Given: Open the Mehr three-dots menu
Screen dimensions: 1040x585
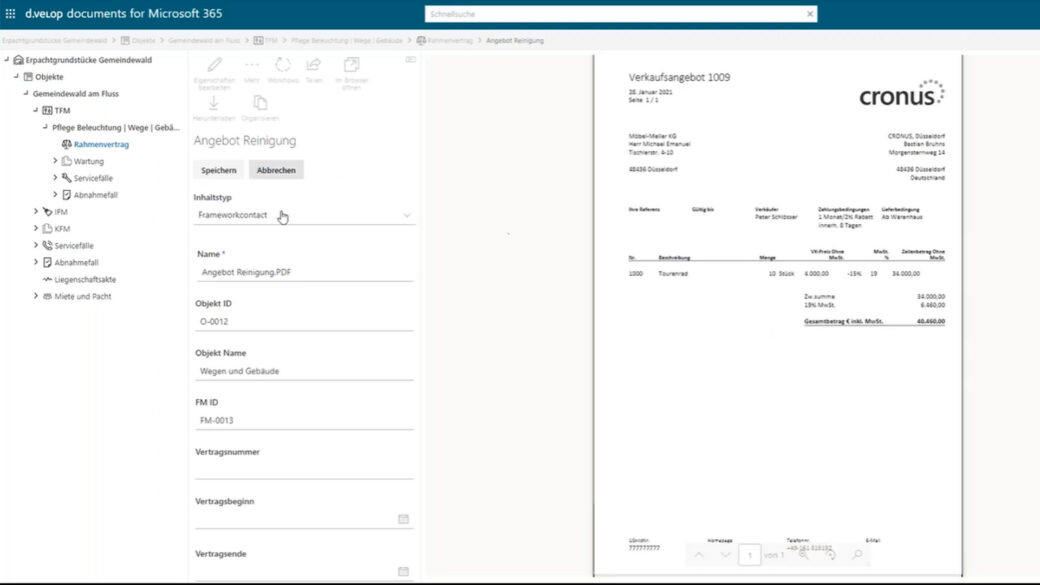Looking at the screenshot, I should click(x=252, y=65).
